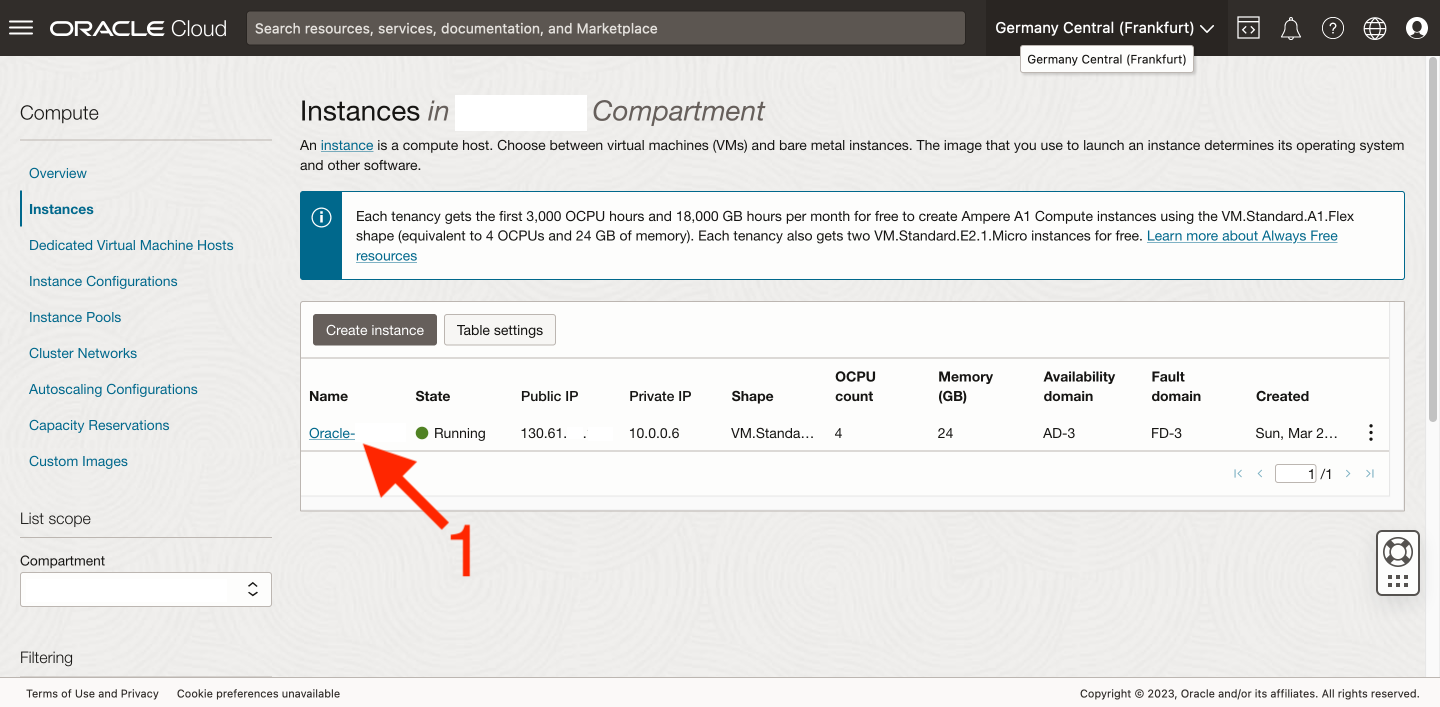This screenshot has height=707, width=1440.
Task: Click the page number input box
Action: point(1295,474)
